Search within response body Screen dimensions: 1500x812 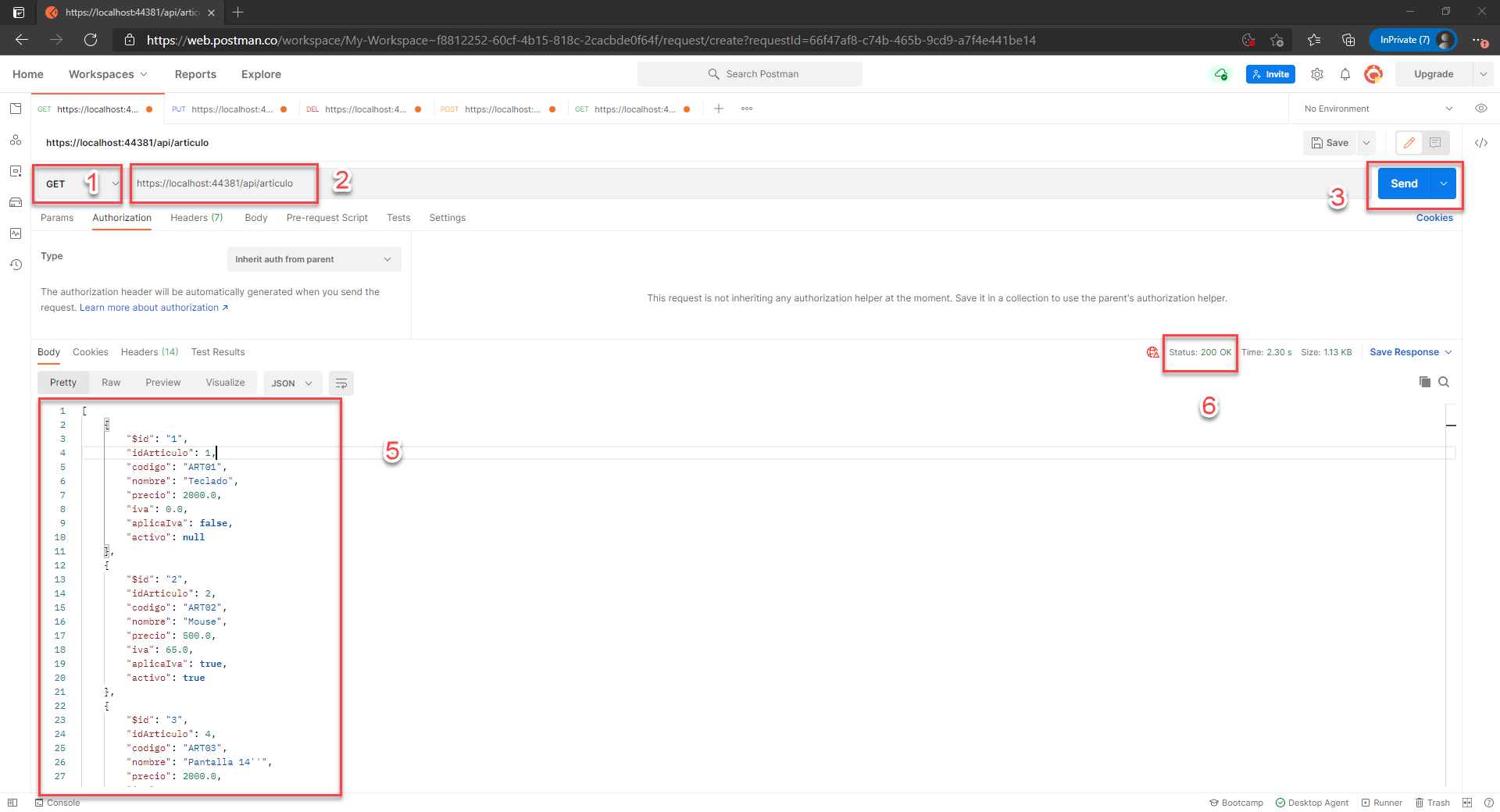click(1444, 382)
